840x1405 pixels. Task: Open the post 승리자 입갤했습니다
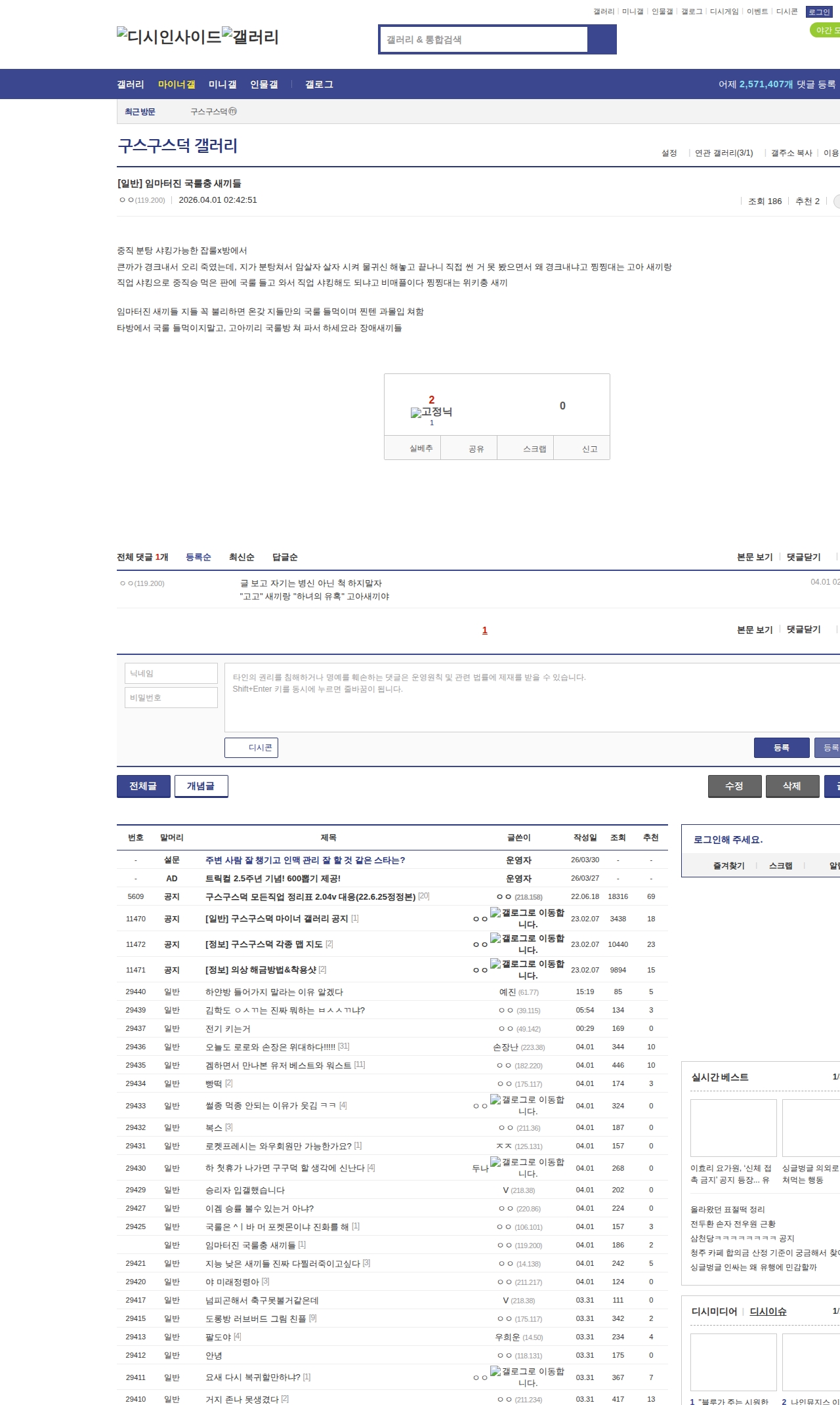245,1190
